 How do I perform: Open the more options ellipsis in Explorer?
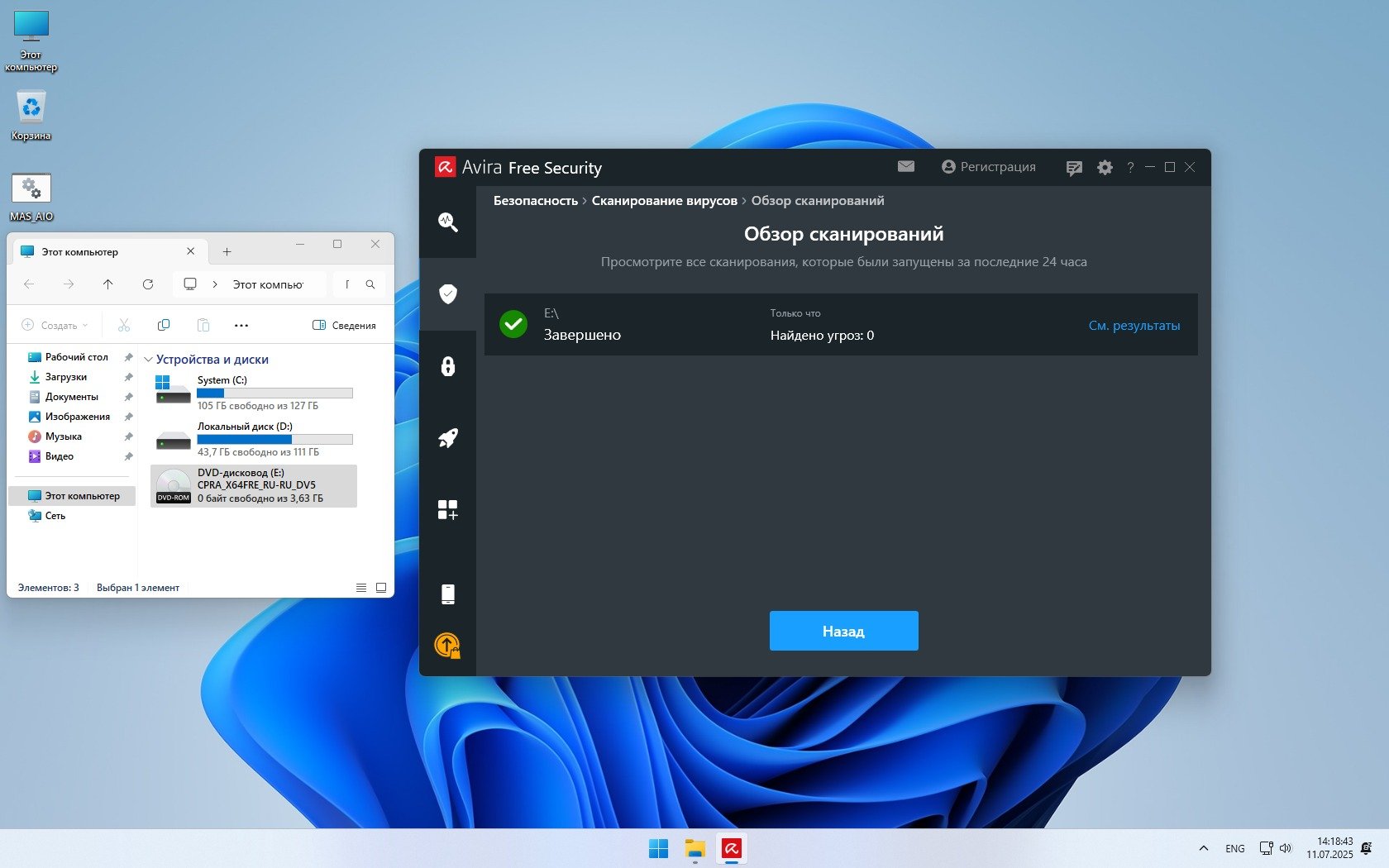[x=241, y=325]
